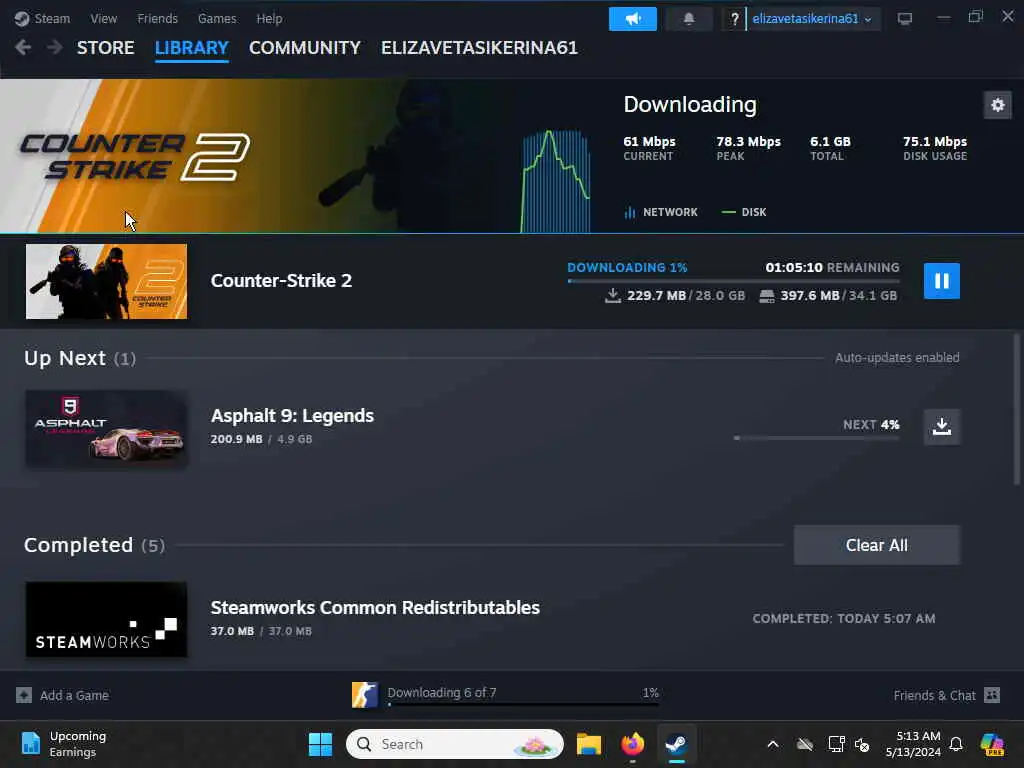This screenshot has width=1024, height=768.
Task: Open Friends & Chat grid icon
Action: (x=991, y=695)
